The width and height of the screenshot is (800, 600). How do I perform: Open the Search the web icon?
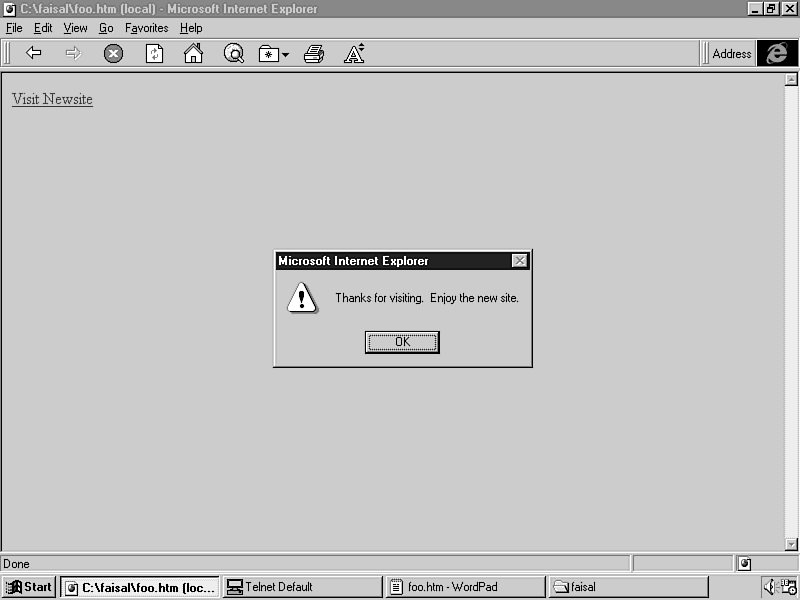(x=234, y=53)
